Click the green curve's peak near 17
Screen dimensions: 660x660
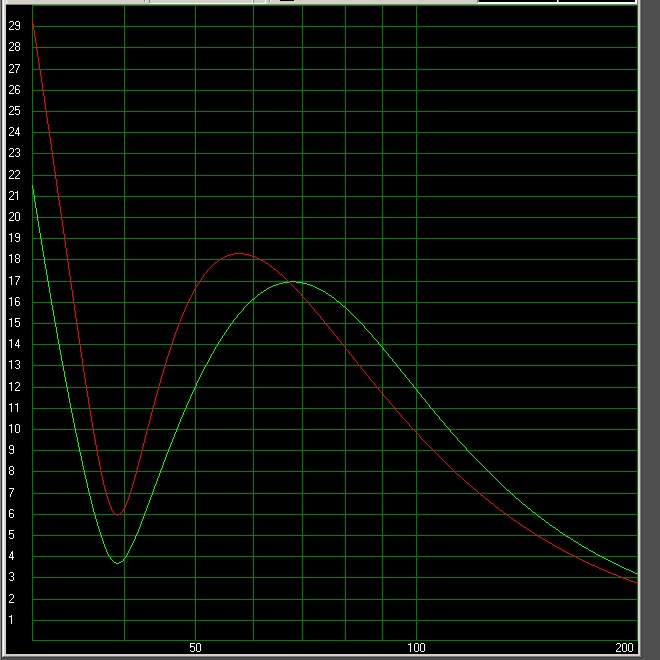click(x=292, y=282)
